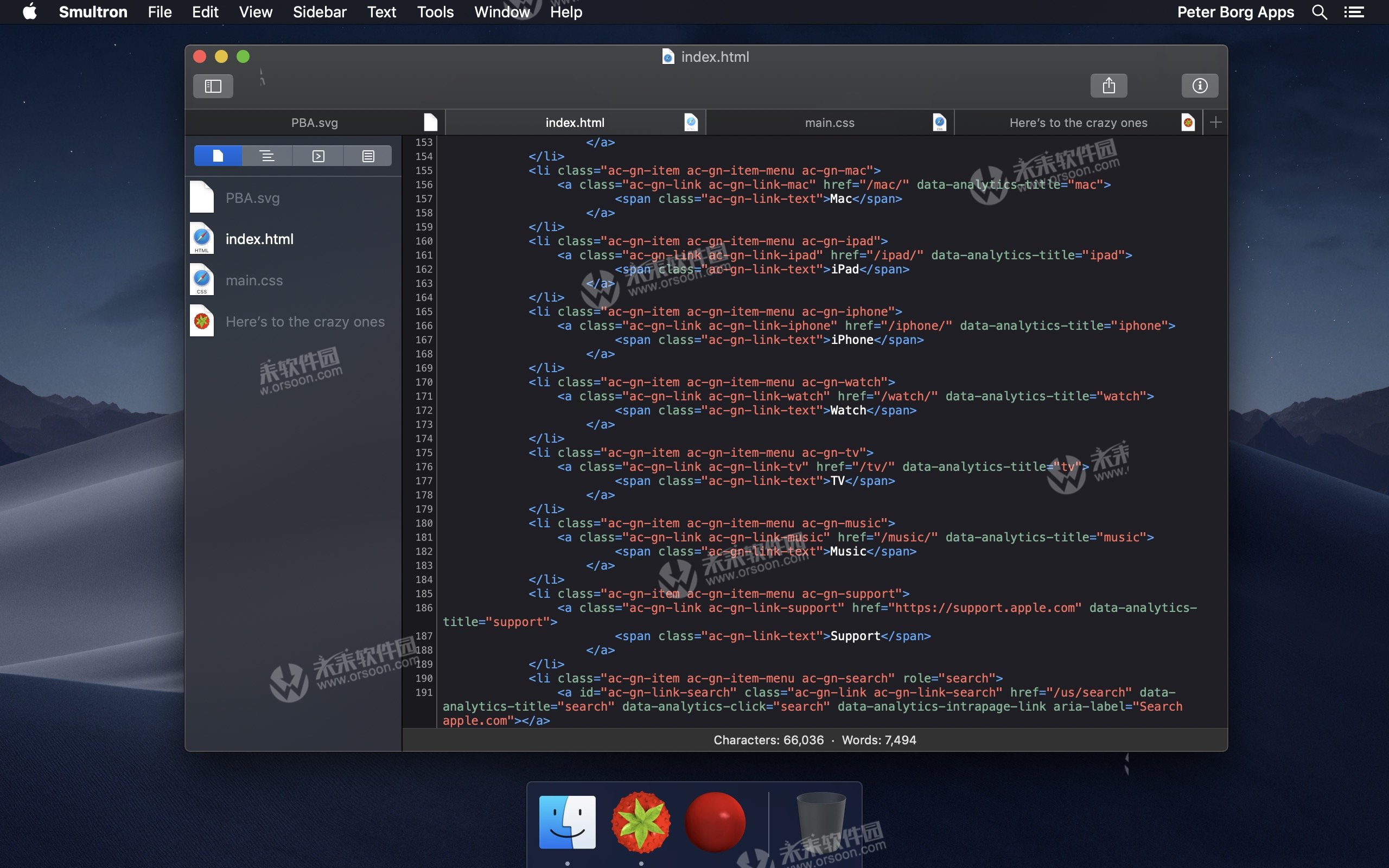Click the Share toolbar button

[x=1108, y=86]
